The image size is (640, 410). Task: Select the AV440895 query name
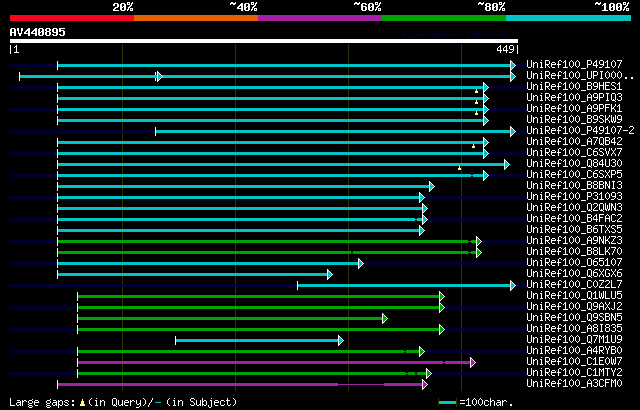click(38, 32)
